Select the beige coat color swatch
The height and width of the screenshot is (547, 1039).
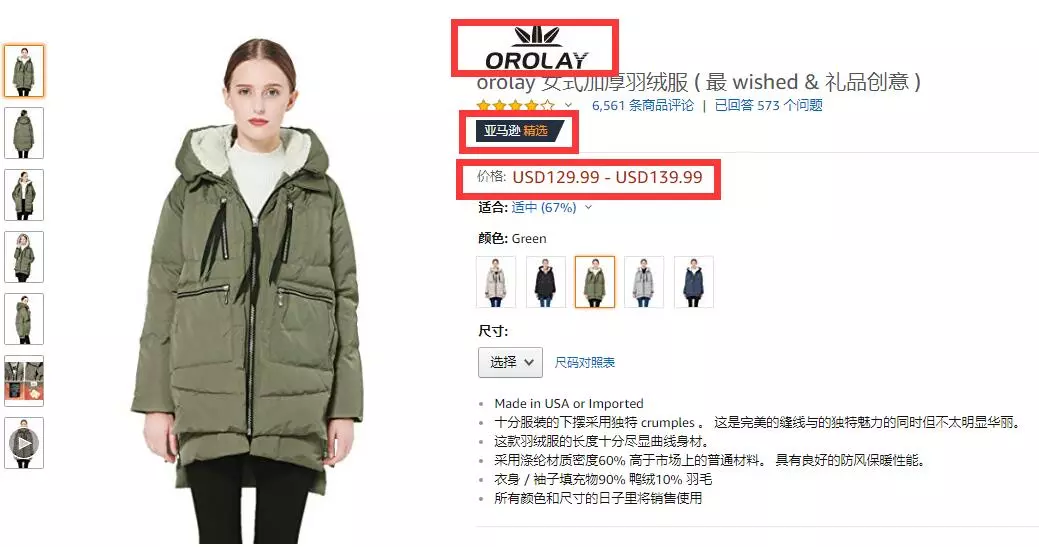496,281
